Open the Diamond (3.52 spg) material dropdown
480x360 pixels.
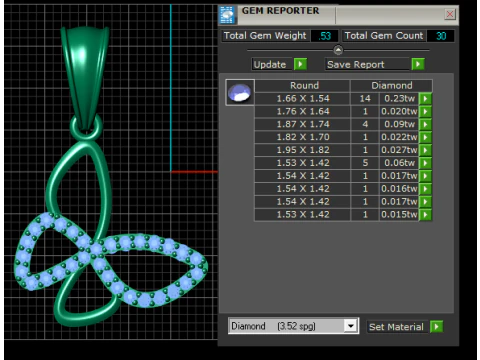pyautogui.click(x=351, y=326)
